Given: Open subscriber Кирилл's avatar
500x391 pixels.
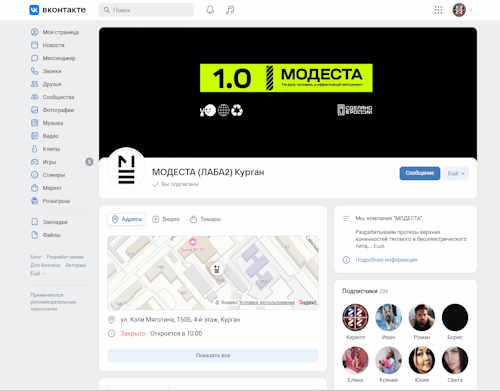Looking at the screenshot, I should coord(355,317).
